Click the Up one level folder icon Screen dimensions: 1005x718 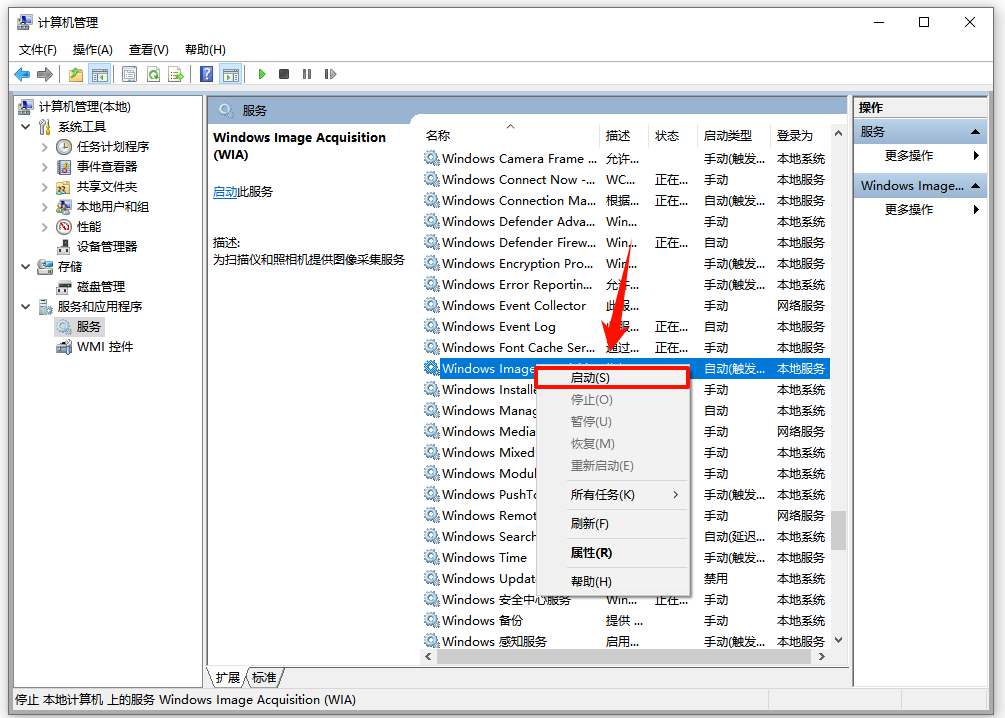(x=76, y=74)
